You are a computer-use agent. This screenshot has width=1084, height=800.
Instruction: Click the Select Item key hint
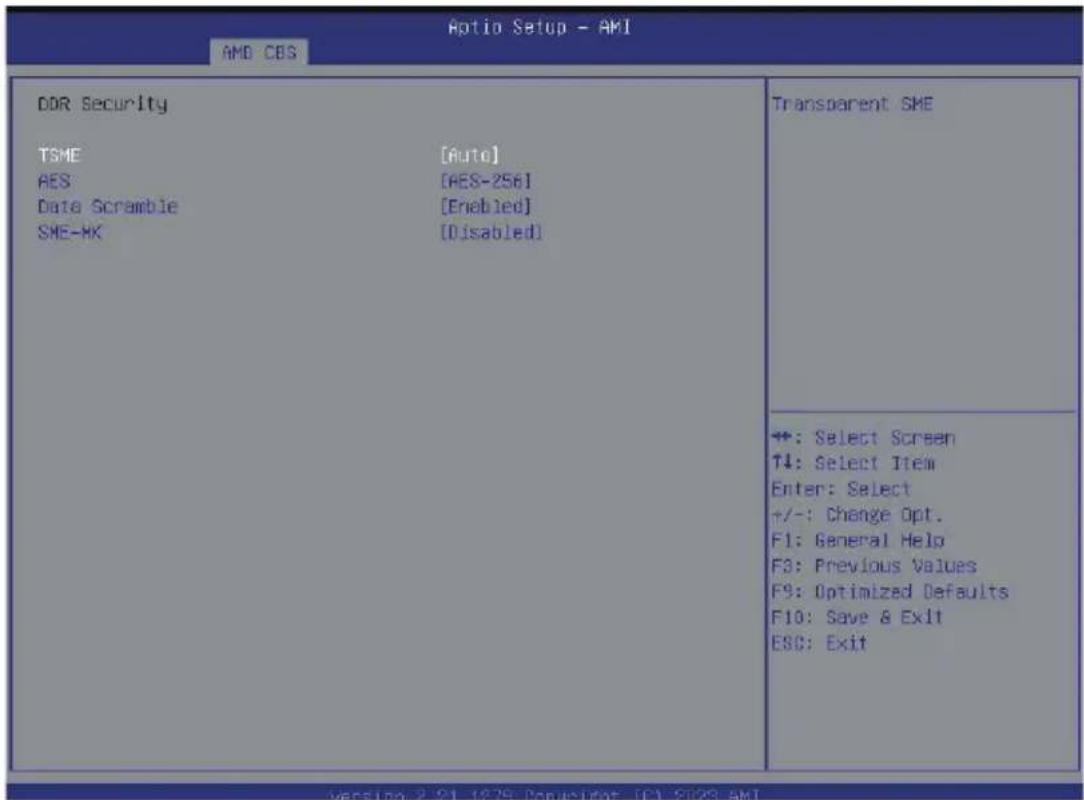pos(853,463)
